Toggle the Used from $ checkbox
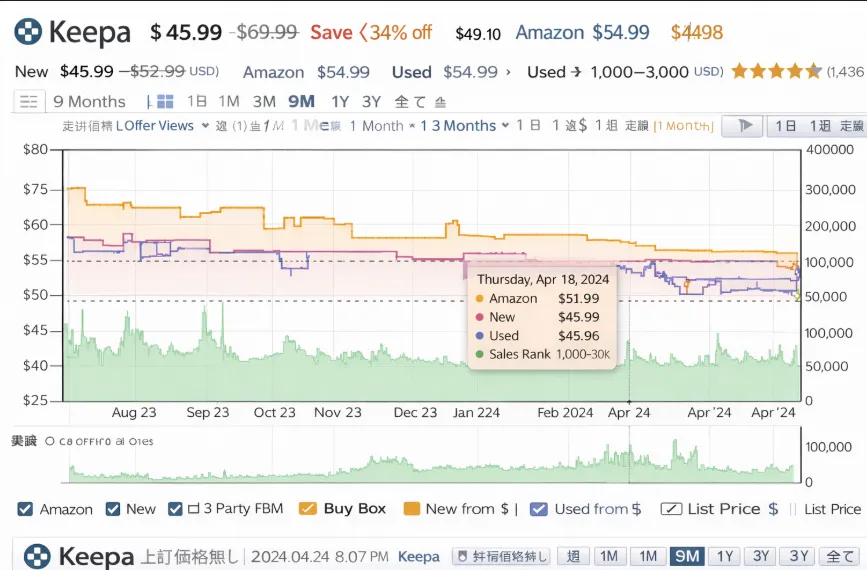Viewport: 867px width, 570px height. pyautogui.click(x=539, y=509)
